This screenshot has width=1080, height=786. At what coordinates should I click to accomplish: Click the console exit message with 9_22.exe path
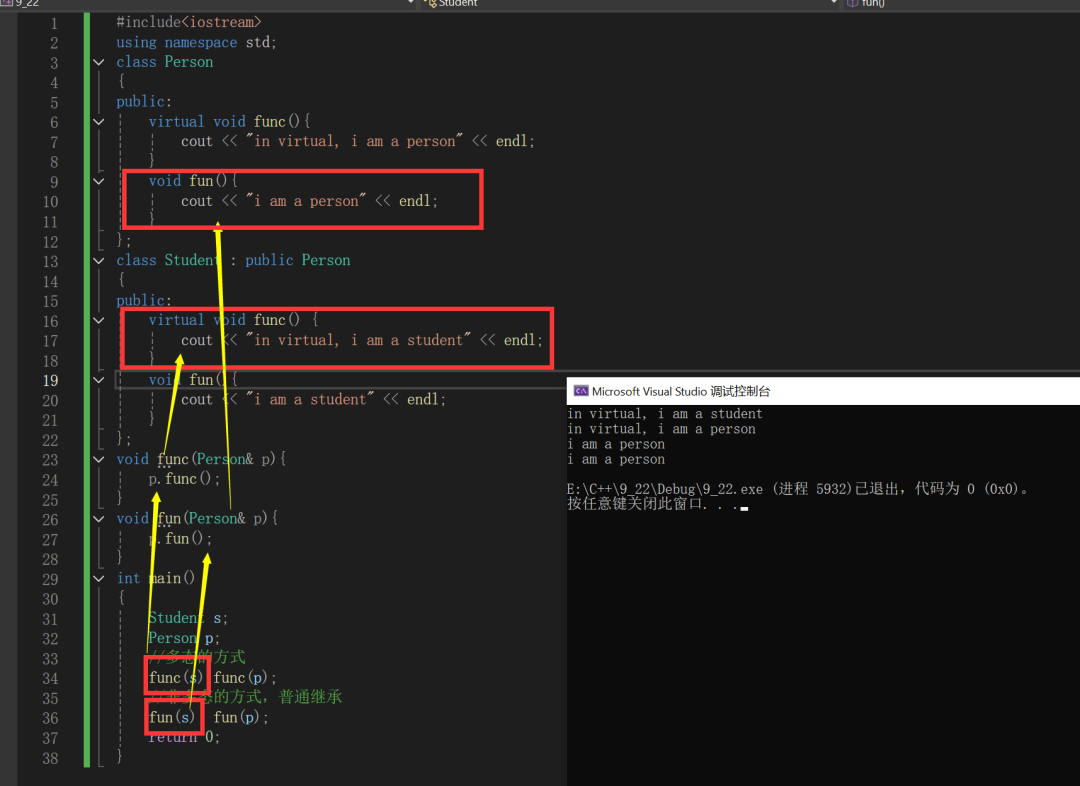[x=799, y=489]
